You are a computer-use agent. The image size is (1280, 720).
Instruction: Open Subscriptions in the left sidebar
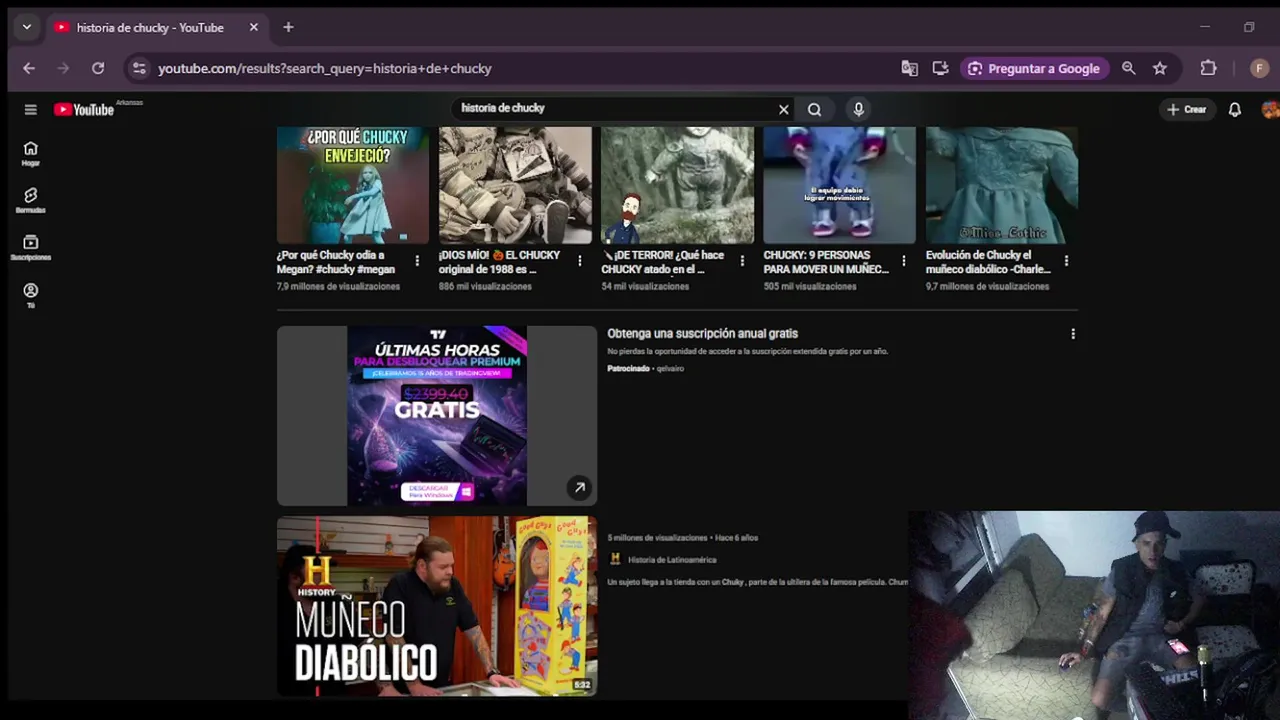[30, 247]
